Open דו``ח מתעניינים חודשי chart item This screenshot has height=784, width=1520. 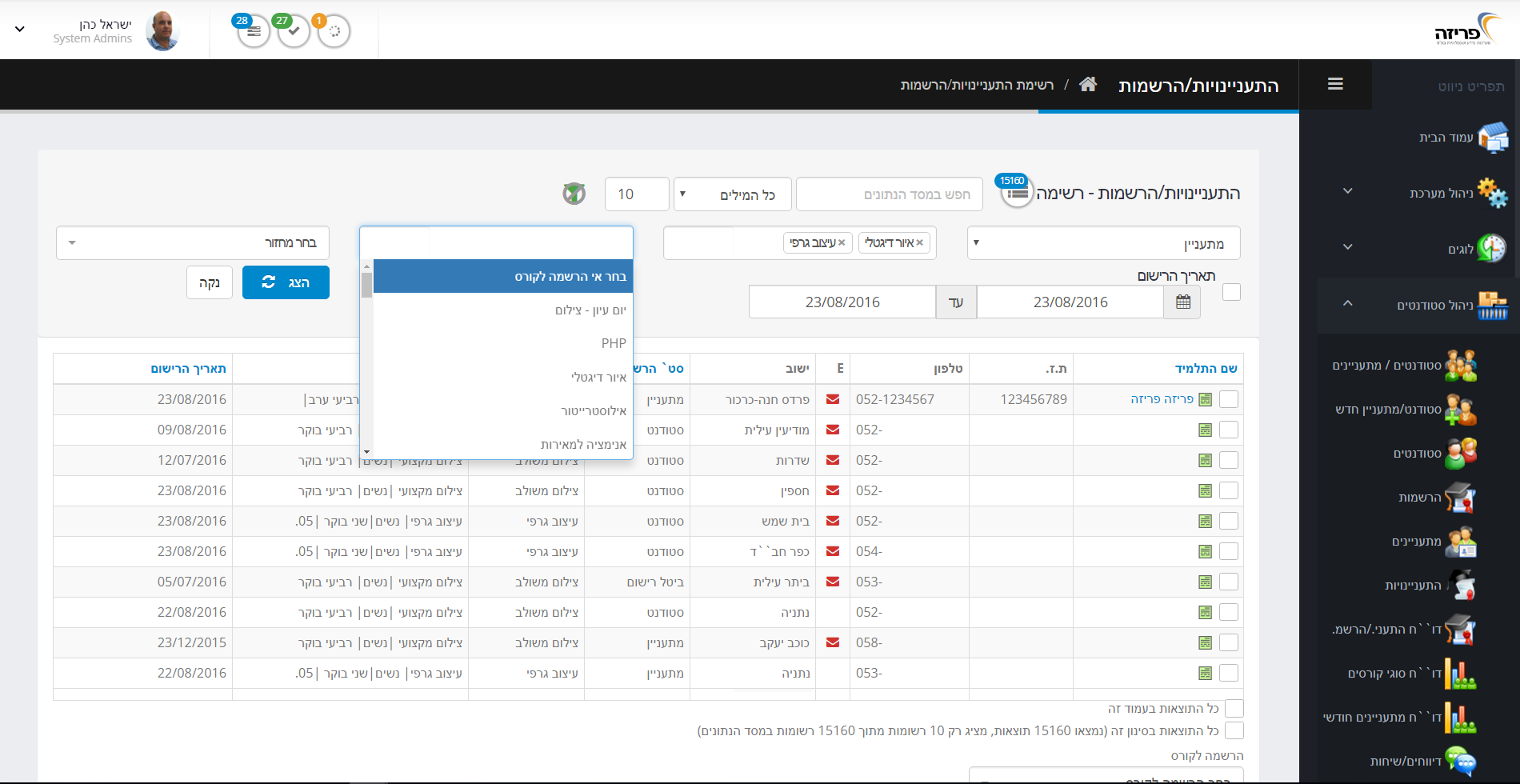coord(1400,717)
